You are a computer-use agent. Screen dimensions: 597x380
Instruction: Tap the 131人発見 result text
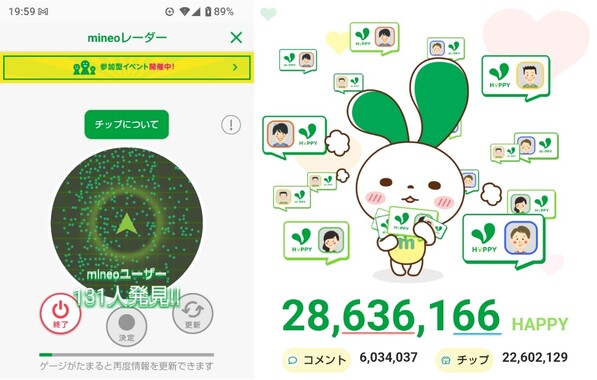tap(126, 297)
